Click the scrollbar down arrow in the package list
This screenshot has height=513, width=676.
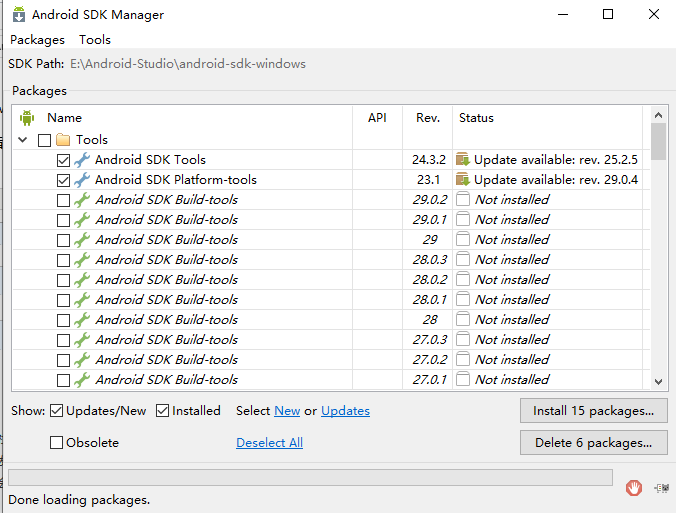pyautogui.click(x=658, y=382)
